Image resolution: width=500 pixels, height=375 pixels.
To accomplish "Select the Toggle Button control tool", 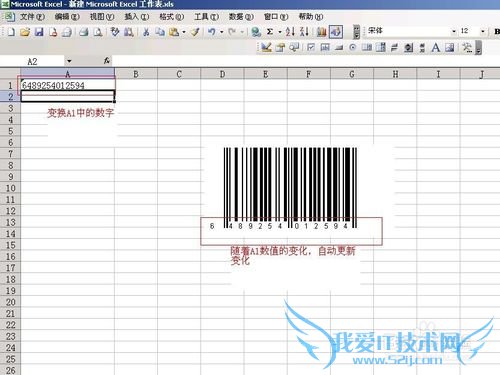I will 394,48.
